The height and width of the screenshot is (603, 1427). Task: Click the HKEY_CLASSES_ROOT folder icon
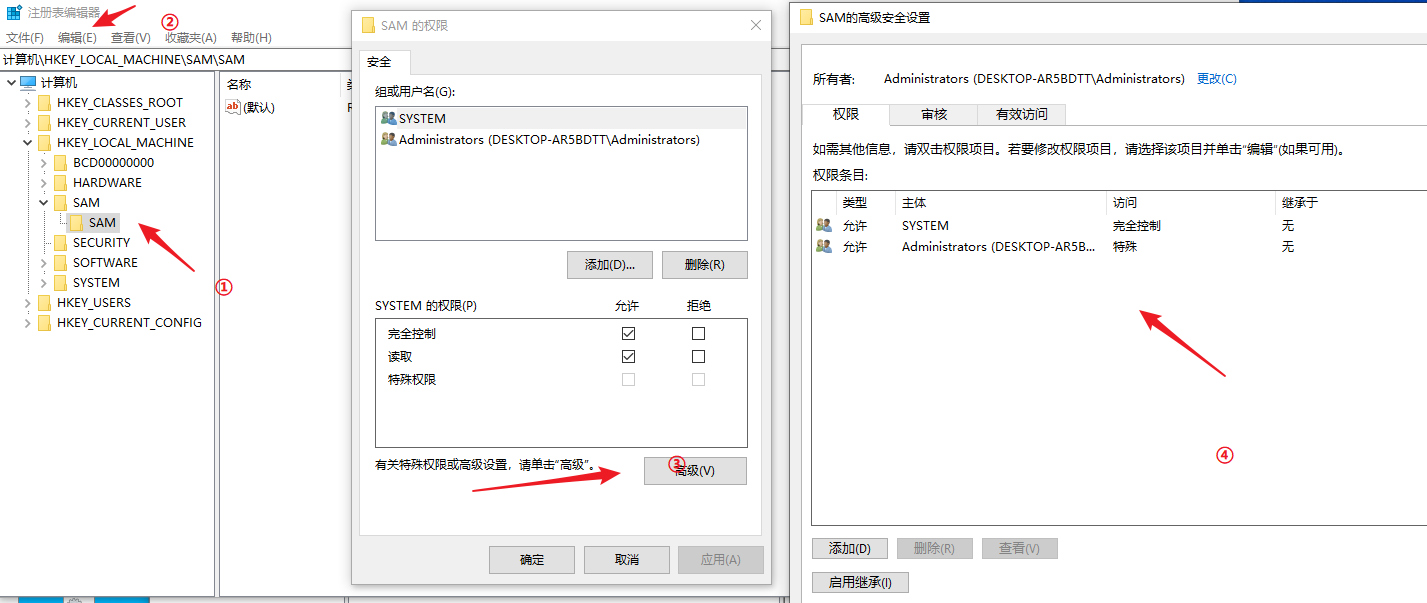(44, 103)
